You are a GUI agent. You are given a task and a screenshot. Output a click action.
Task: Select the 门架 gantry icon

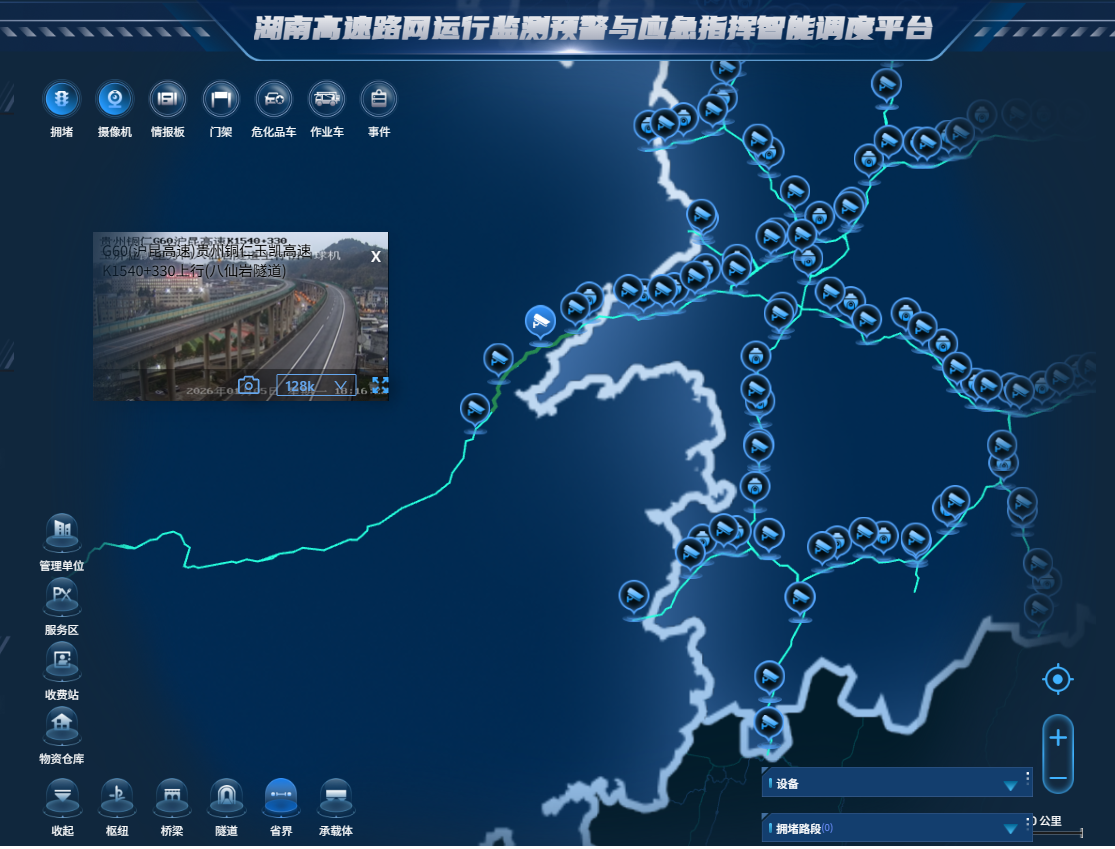coord(220,99)
